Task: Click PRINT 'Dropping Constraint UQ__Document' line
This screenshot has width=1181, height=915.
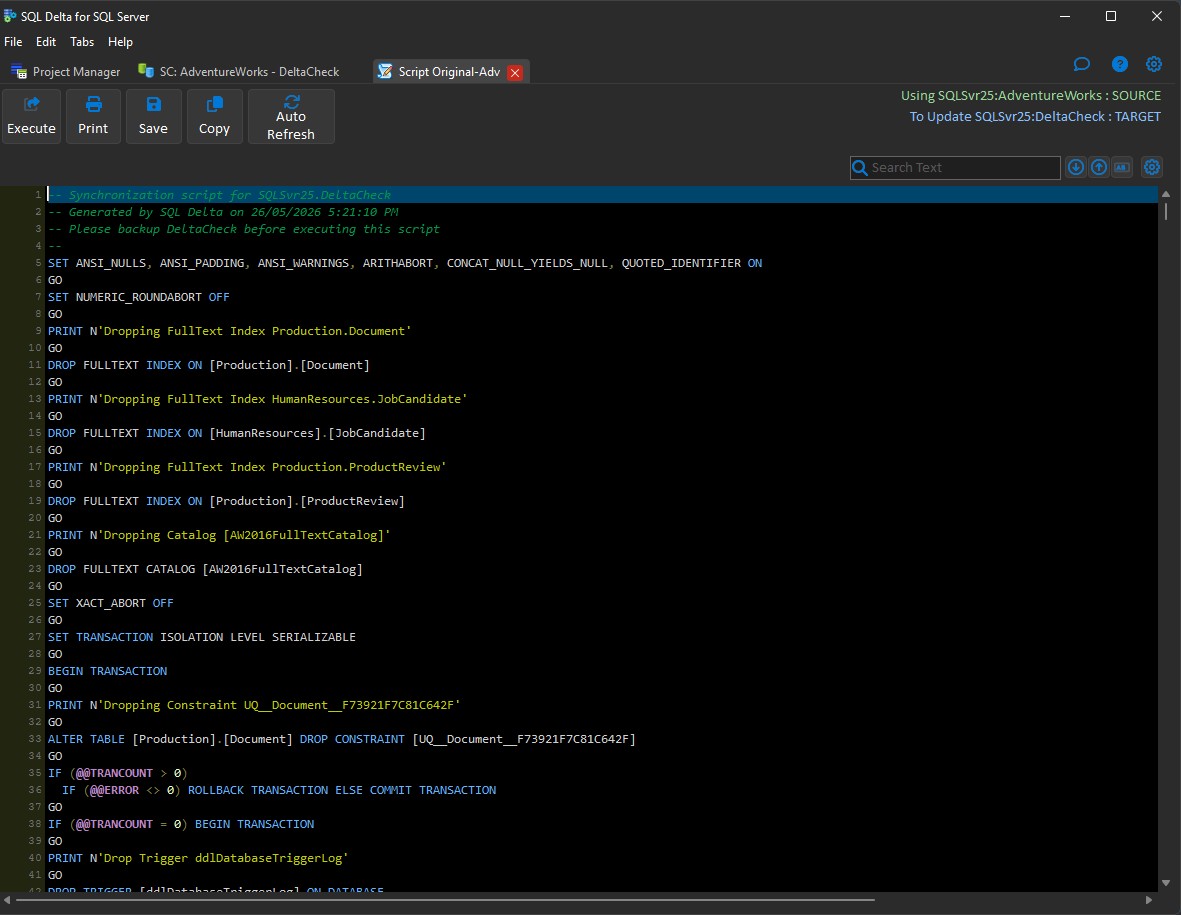Action: [255, 706]
